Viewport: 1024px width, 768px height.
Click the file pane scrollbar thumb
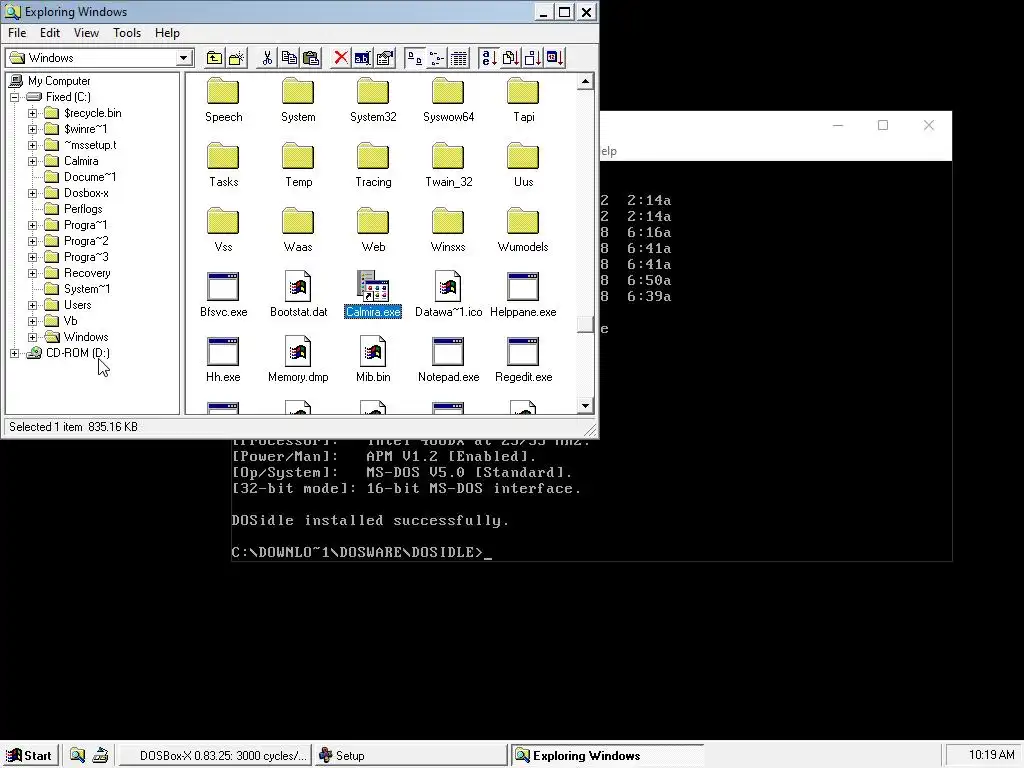click(x=585, y=325)
